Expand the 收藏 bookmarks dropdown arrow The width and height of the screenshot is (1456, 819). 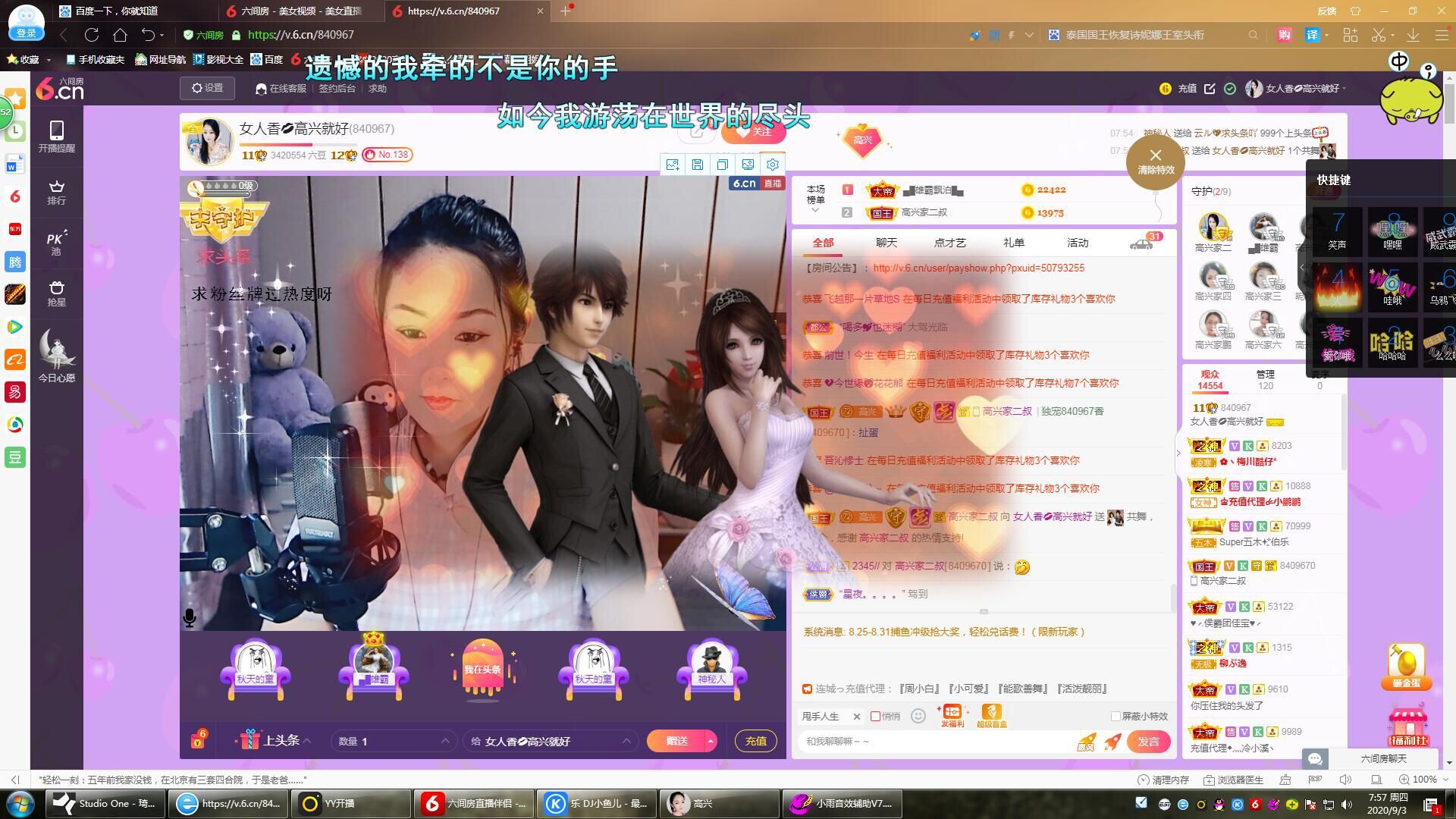tap(49, 60)
